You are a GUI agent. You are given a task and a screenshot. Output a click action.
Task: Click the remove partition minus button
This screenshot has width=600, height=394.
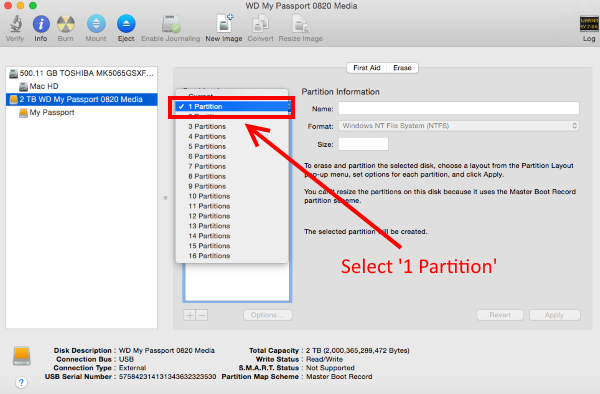(202, 315)
